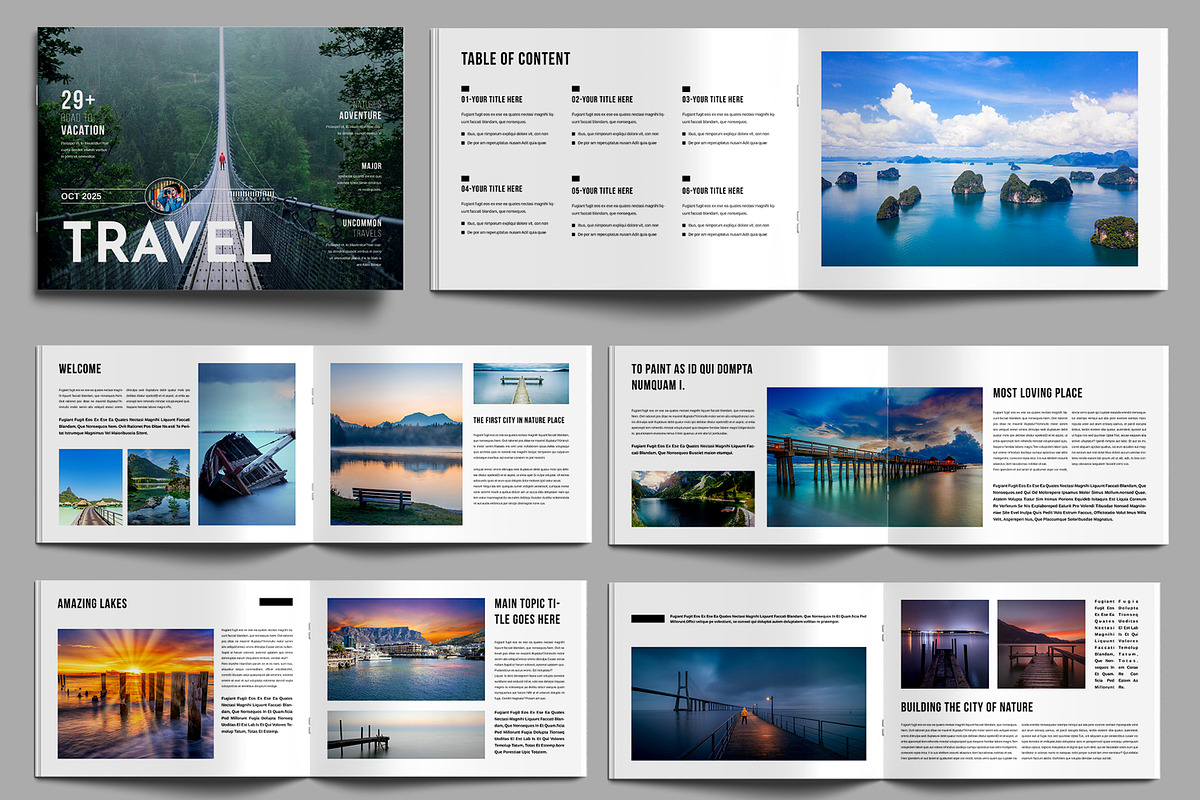Viewport: 1200px width, 800px height.
Task: Click the square marker above 04-Your Title Here
Action: point(464,178)
